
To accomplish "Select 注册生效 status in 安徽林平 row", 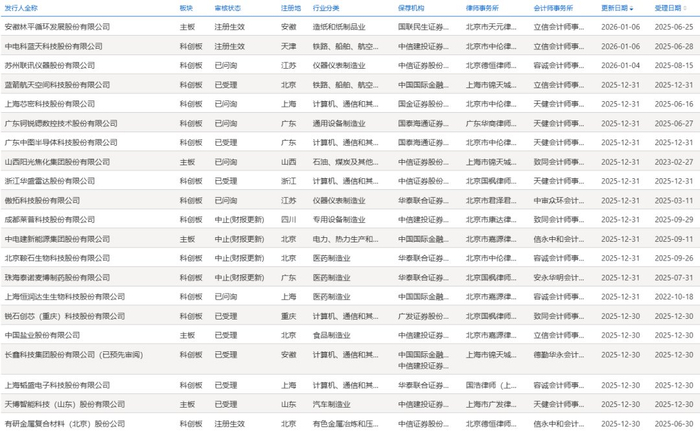I will [229, 27].
